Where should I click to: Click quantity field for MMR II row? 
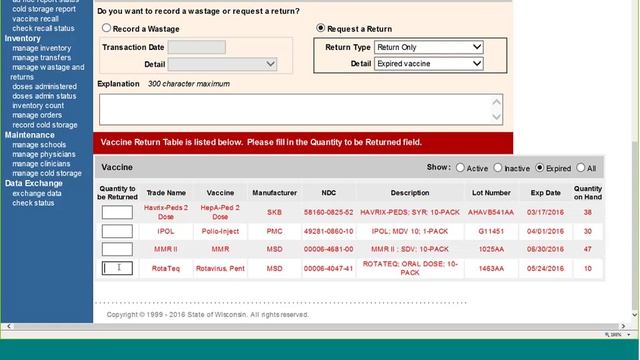click(x=117, y=249)
